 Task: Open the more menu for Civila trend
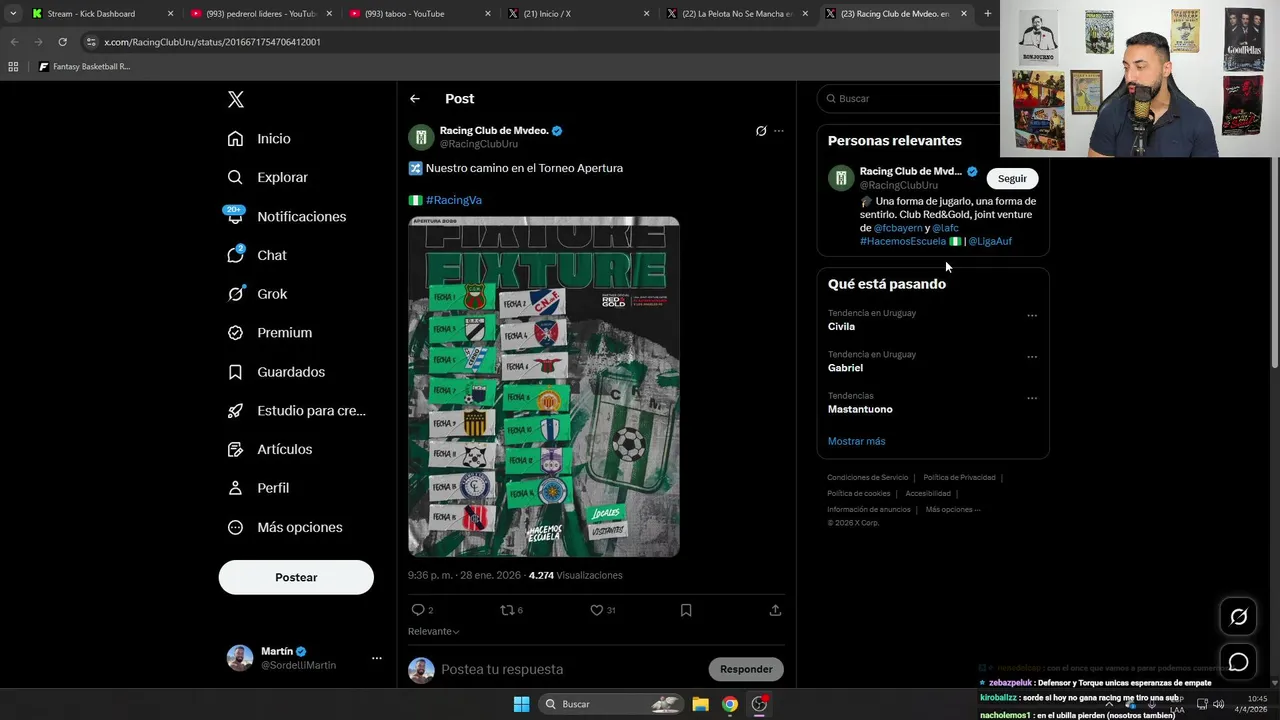tap(1032, 316)
